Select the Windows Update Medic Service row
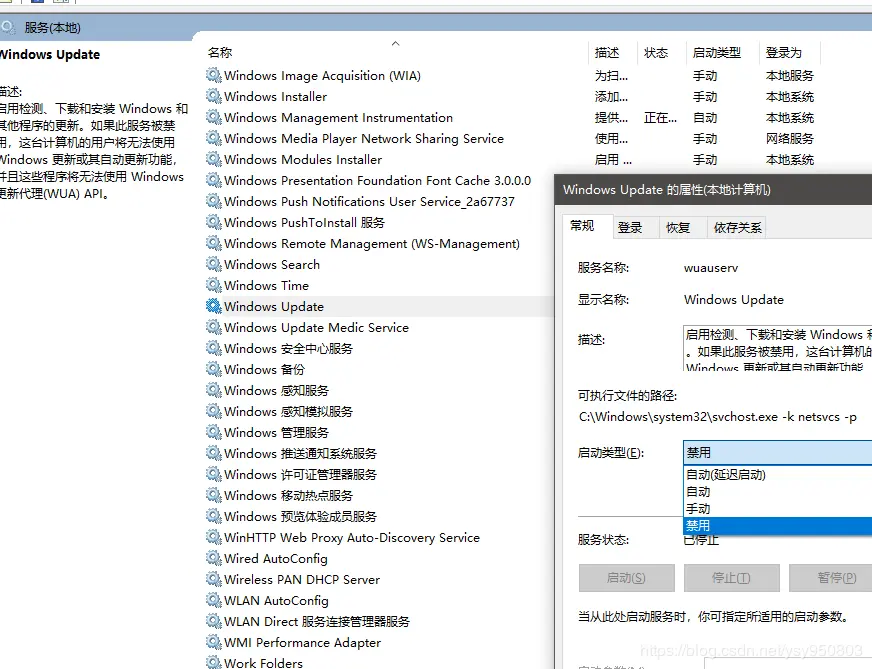This screenshot has height=669, width=872. (x=379, y=327)
